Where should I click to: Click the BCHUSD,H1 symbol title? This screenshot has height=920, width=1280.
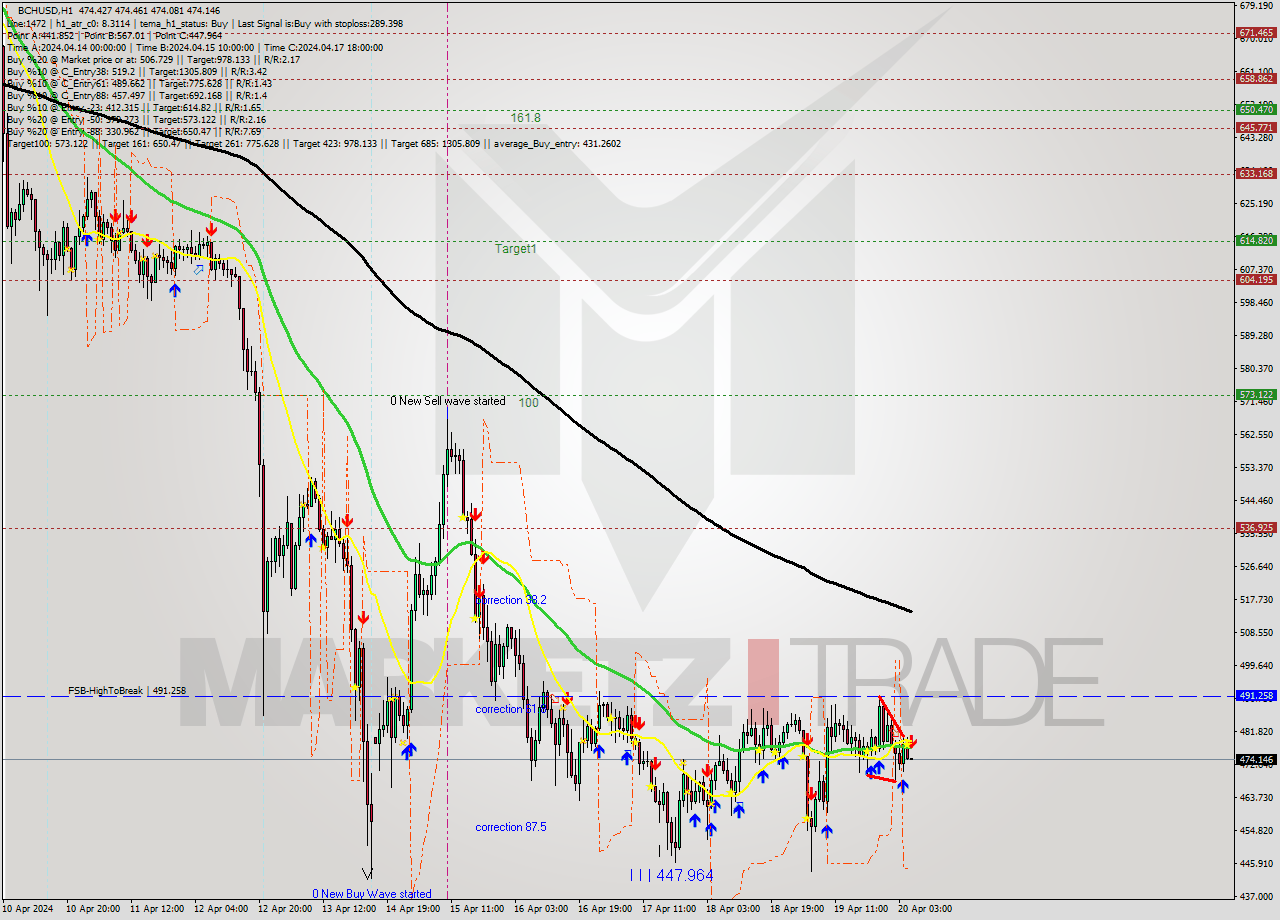click(45, 11)
